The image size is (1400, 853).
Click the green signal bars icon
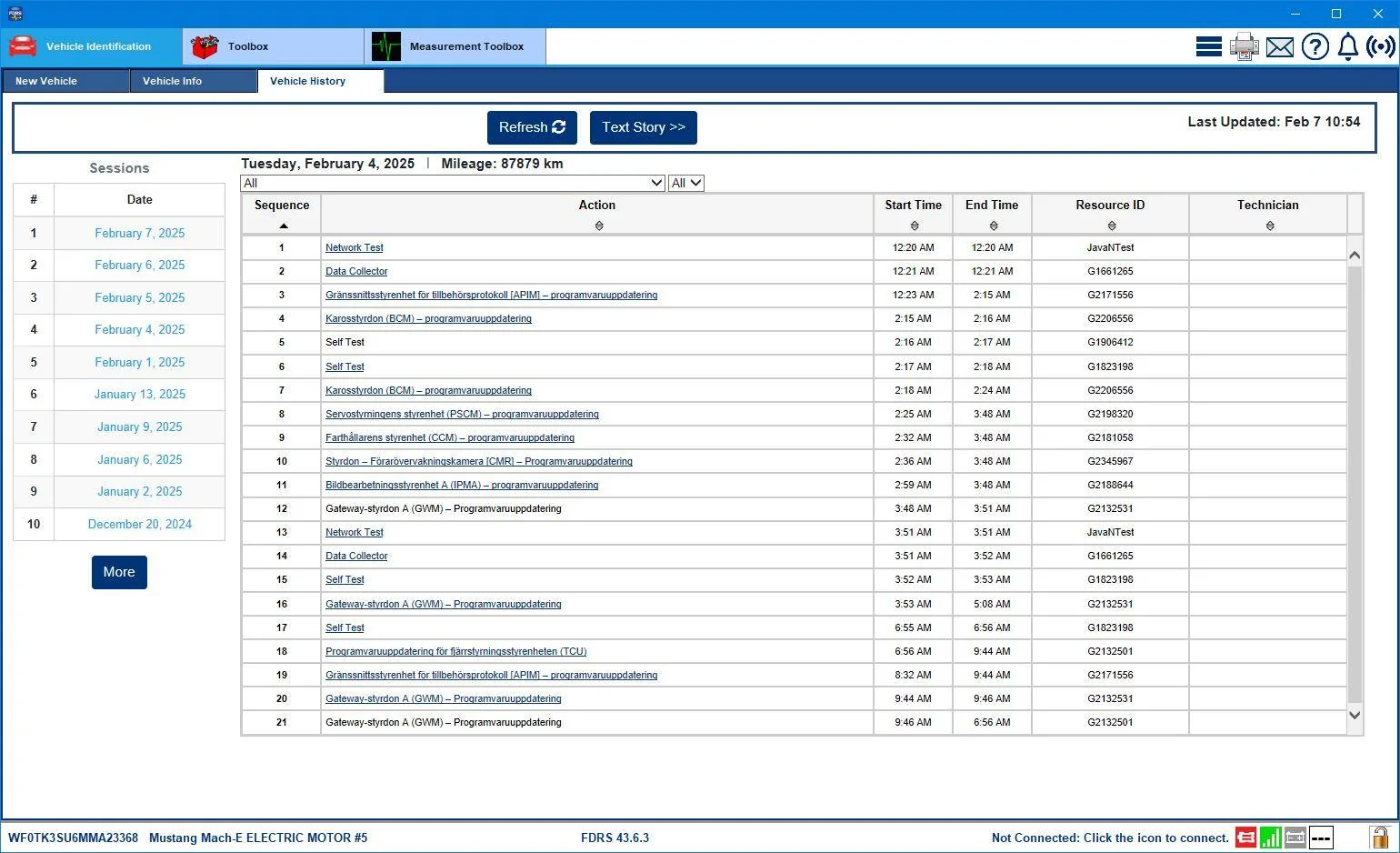[x=1270, y=837]
